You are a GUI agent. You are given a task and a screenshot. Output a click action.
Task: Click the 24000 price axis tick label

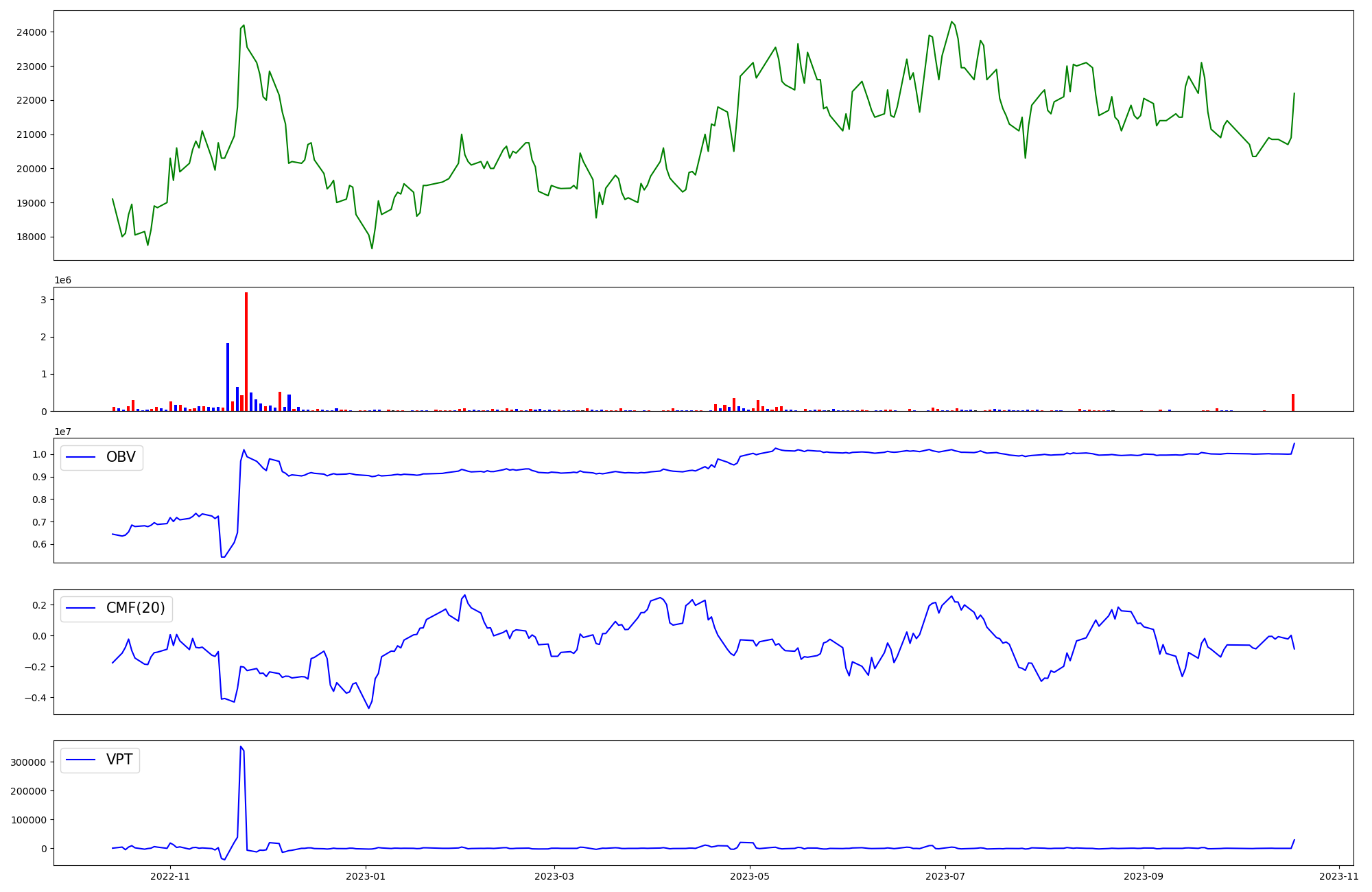coord(32,32)
